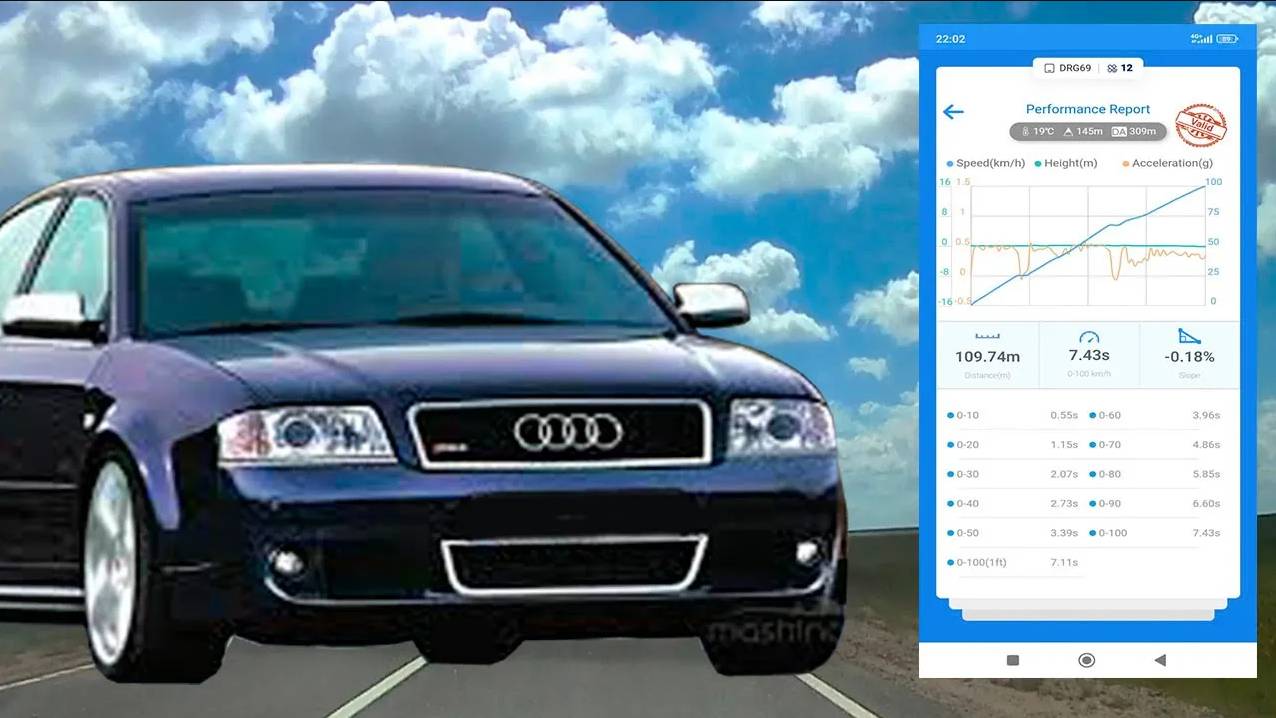
Task: Tap the Performance Report title
Action: click(1088, 109)
